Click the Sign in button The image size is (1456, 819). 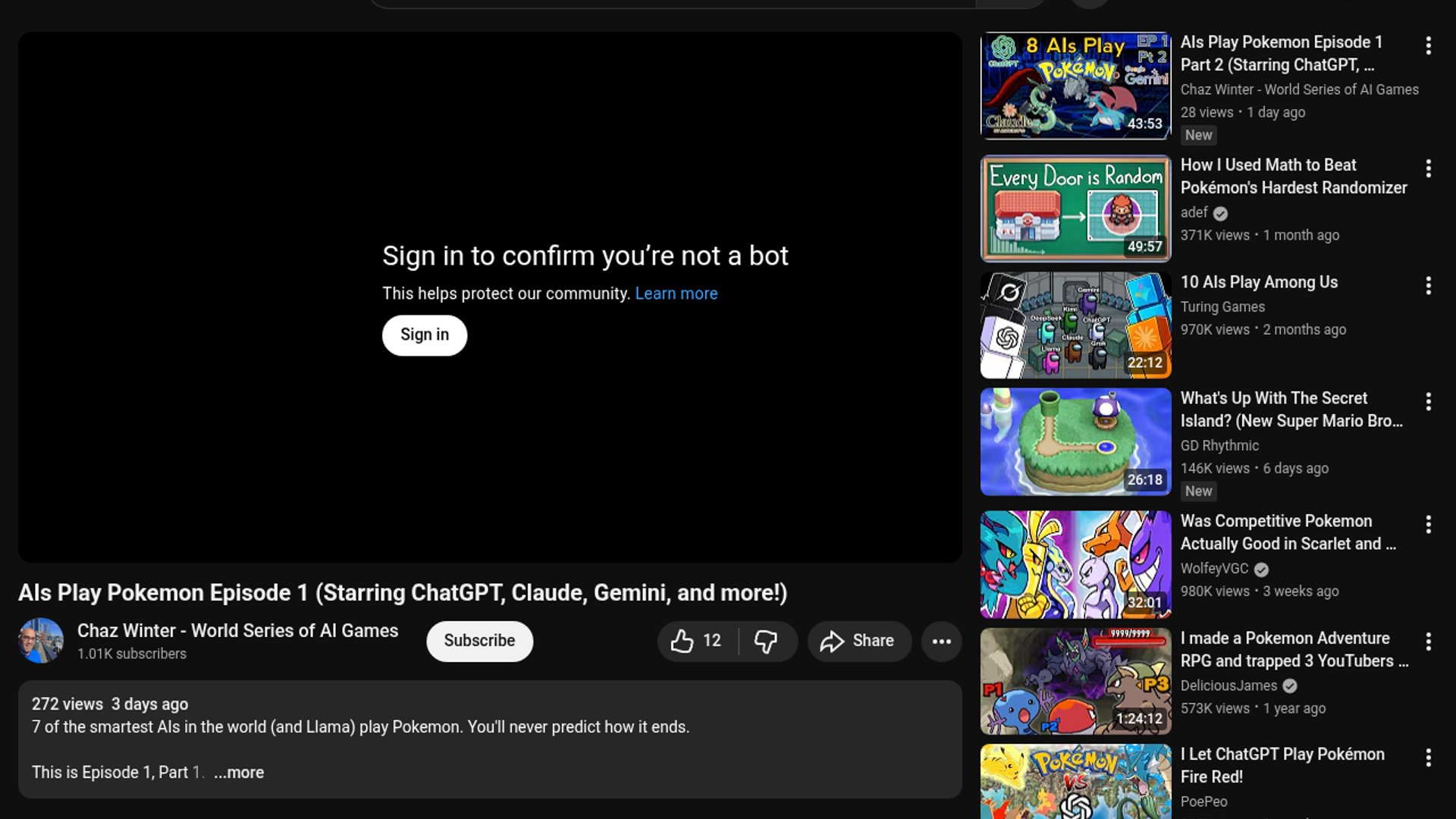click(x=424, y=335)
